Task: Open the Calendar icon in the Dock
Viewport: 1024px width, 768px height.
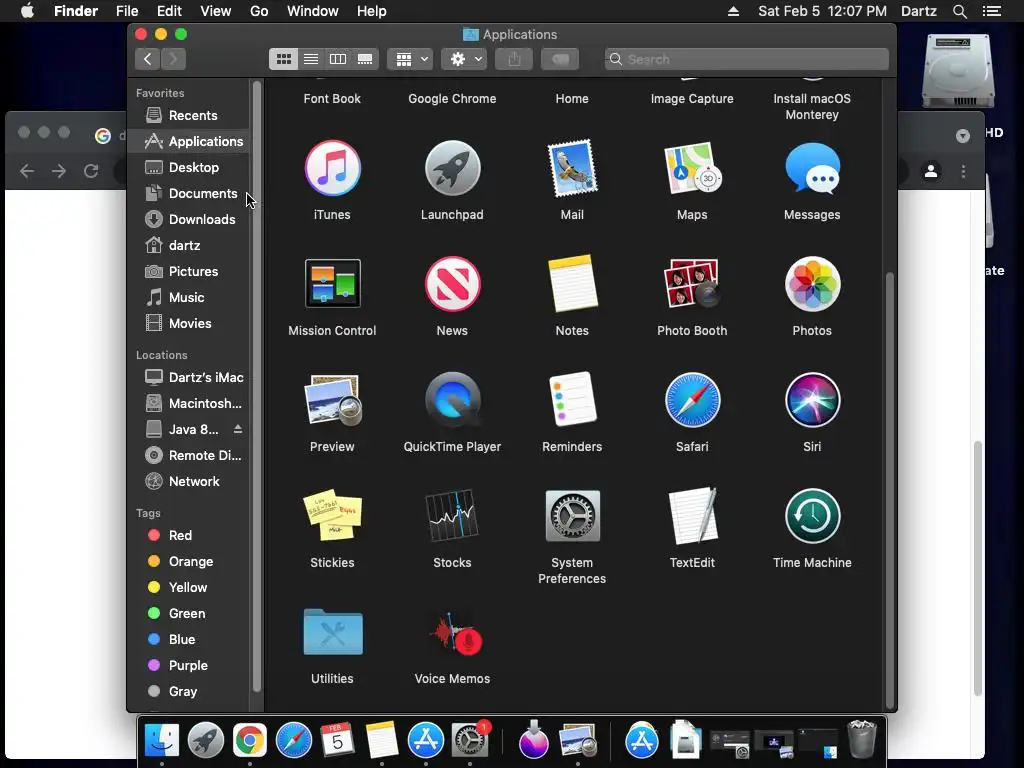Action: click(x=338, y=740)
